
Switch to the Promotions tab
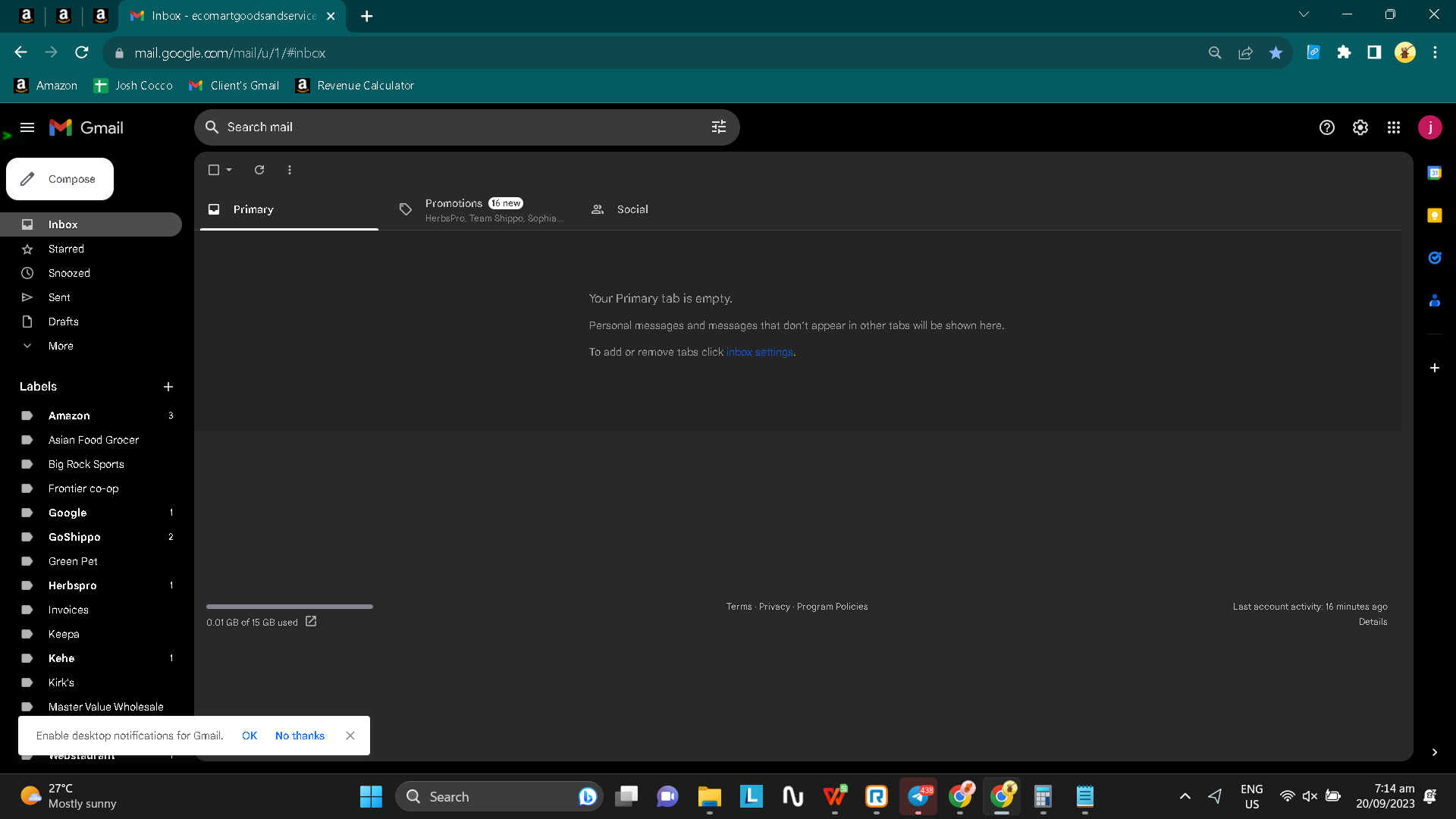click(481, 210)
